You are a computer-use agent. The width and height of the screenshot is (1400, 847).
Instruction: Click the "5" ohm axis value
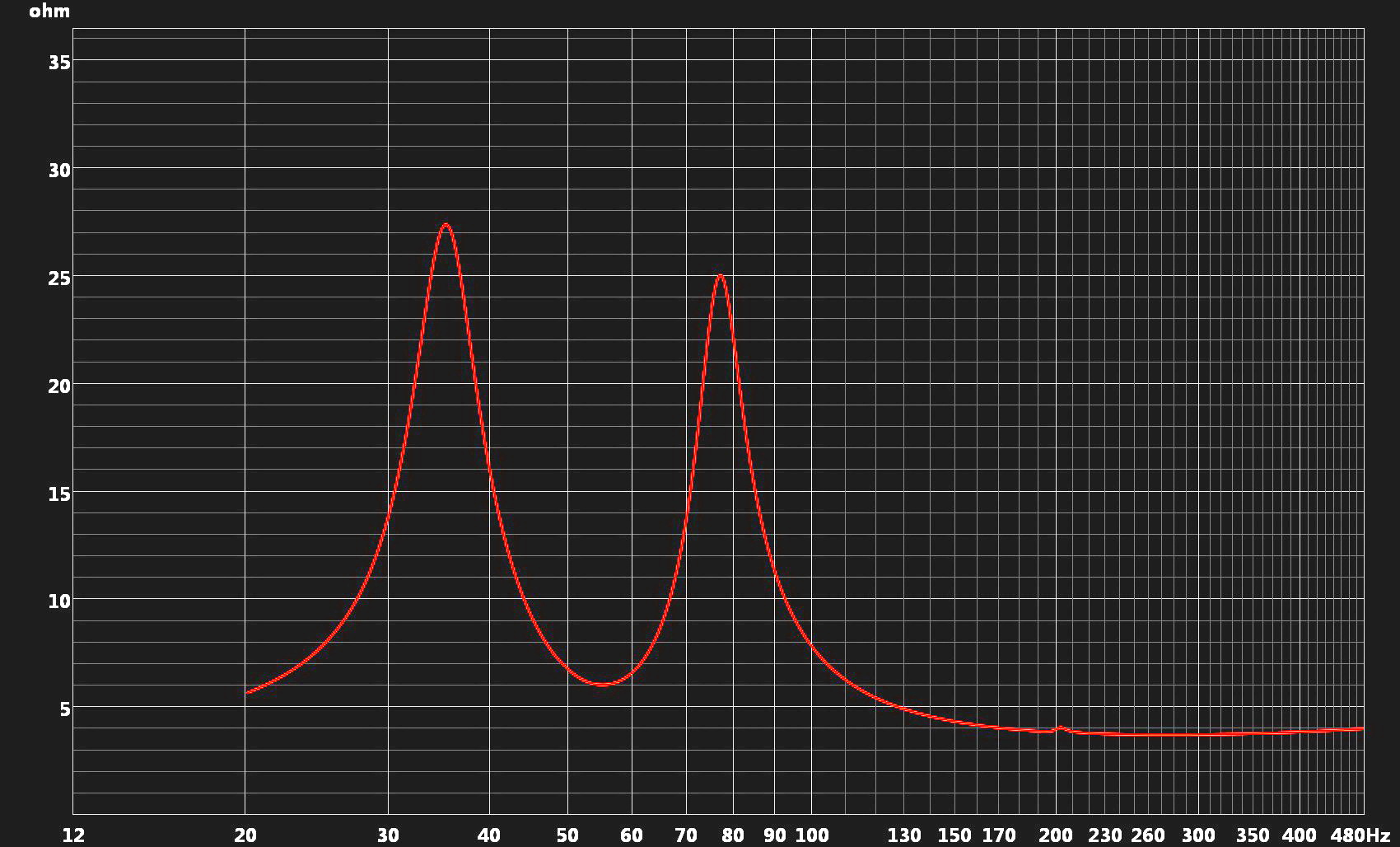65,709
